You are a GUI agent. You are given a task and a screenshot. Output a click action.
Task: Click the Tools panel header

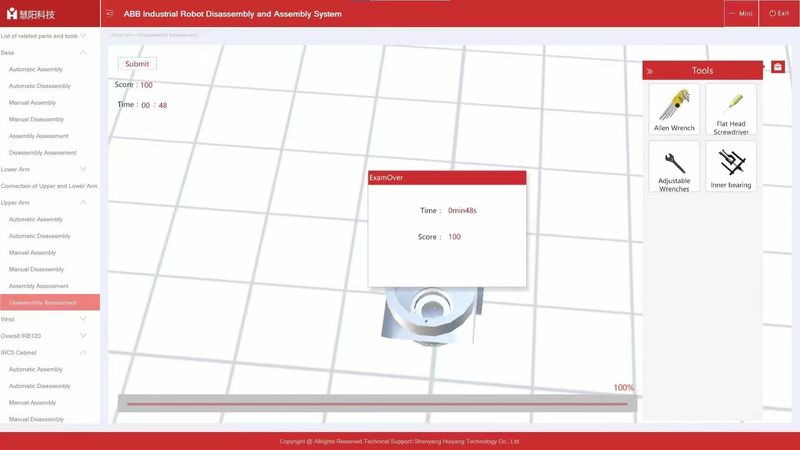click(x=702, y=70)
